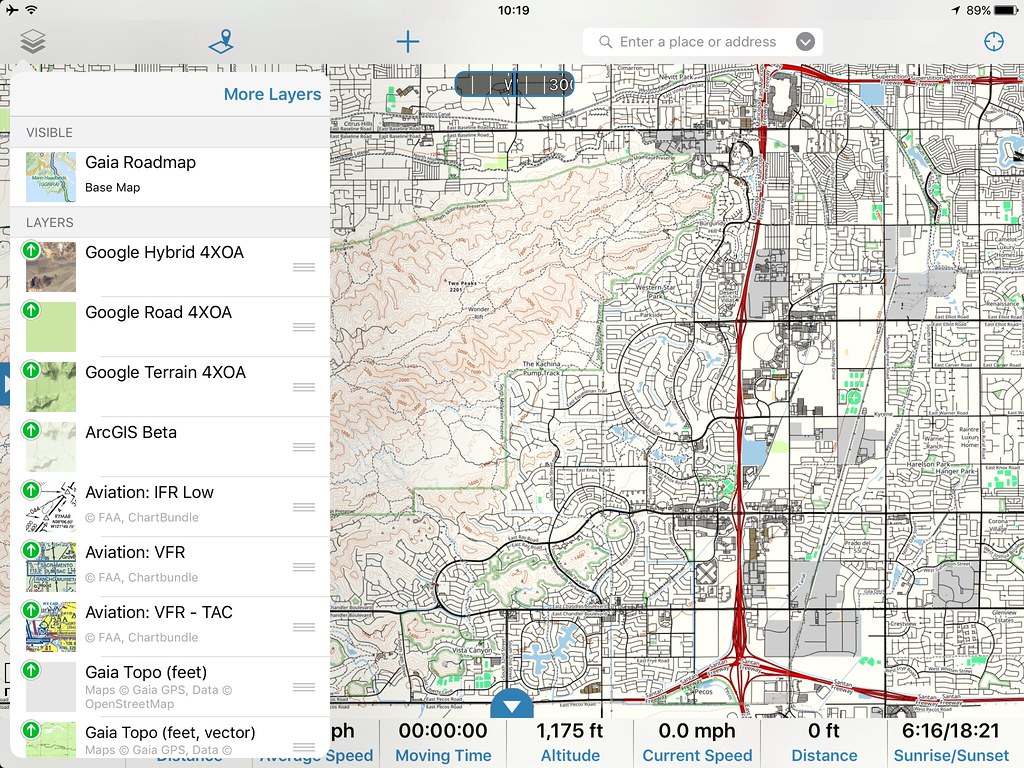Open the search field dropdown chevron
The width and height of the screenshot is (1024, 768).
click(806, 41)
